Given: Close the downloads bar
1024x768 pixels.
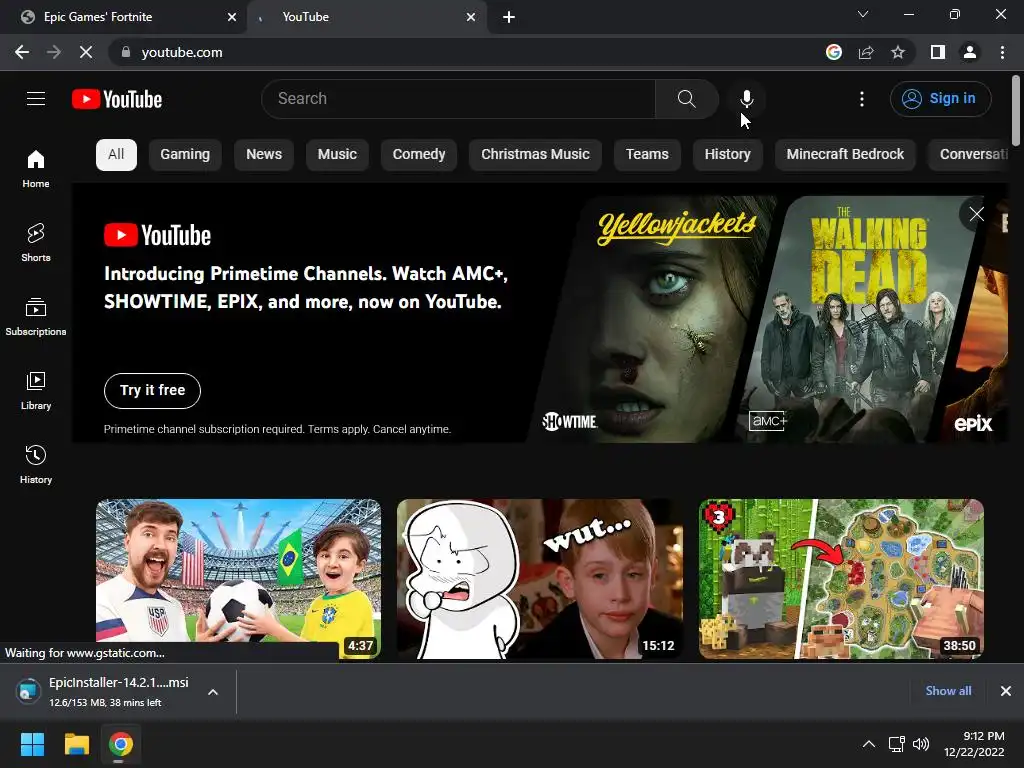Looking at the screenshot, I should coord(1006,691).
